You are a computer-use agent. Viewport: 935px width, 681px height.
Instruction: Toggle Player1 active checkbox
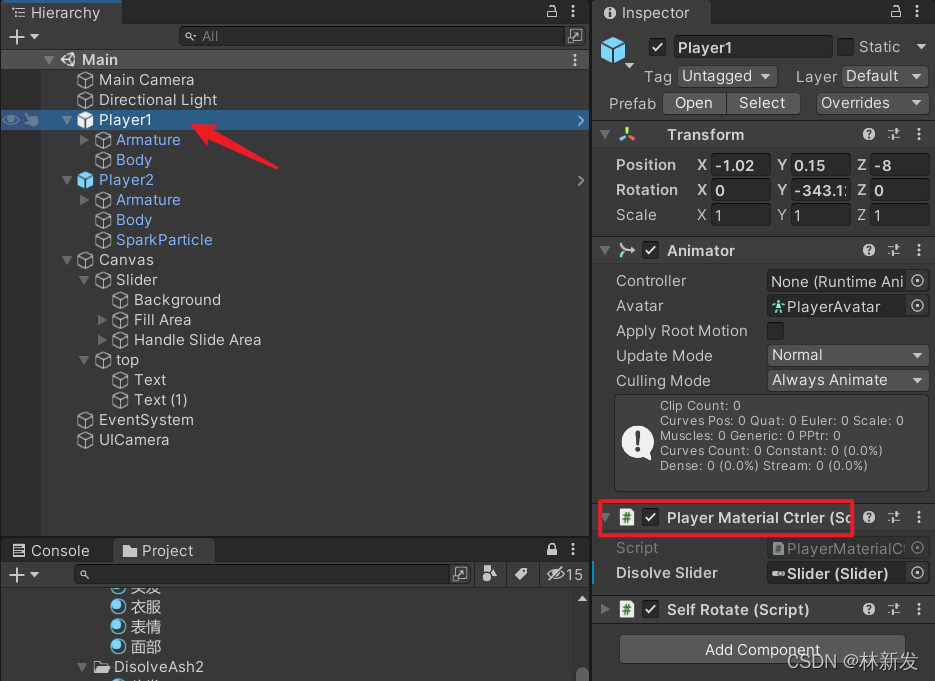(657, 47)
